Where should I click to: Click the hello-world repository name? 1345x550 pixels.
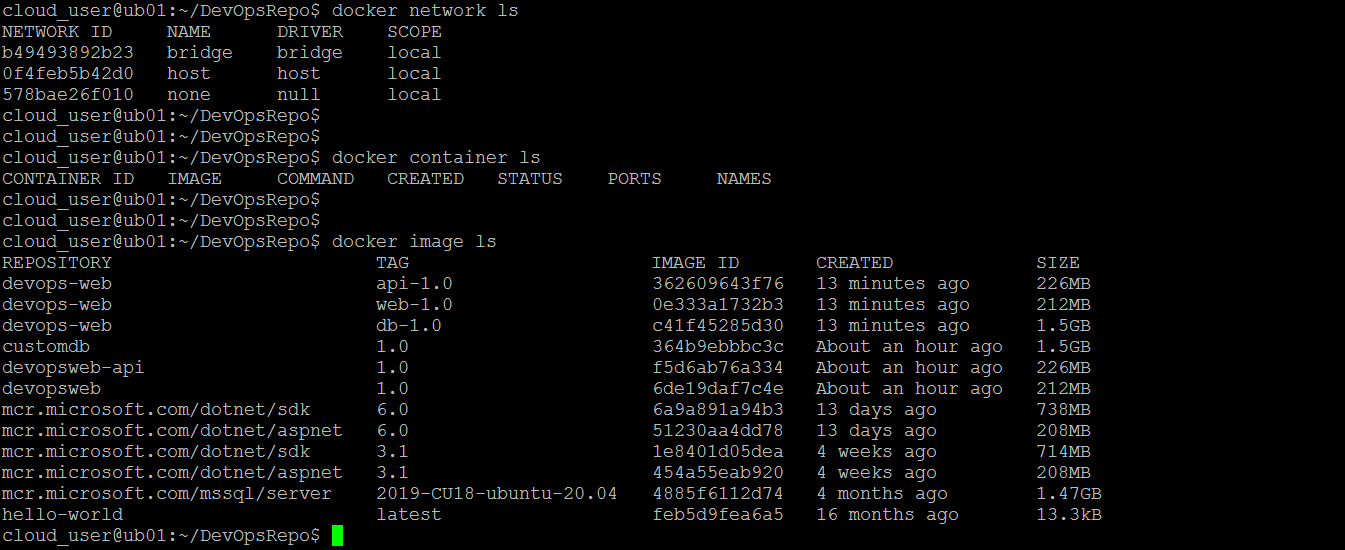(x=62, y=515)
